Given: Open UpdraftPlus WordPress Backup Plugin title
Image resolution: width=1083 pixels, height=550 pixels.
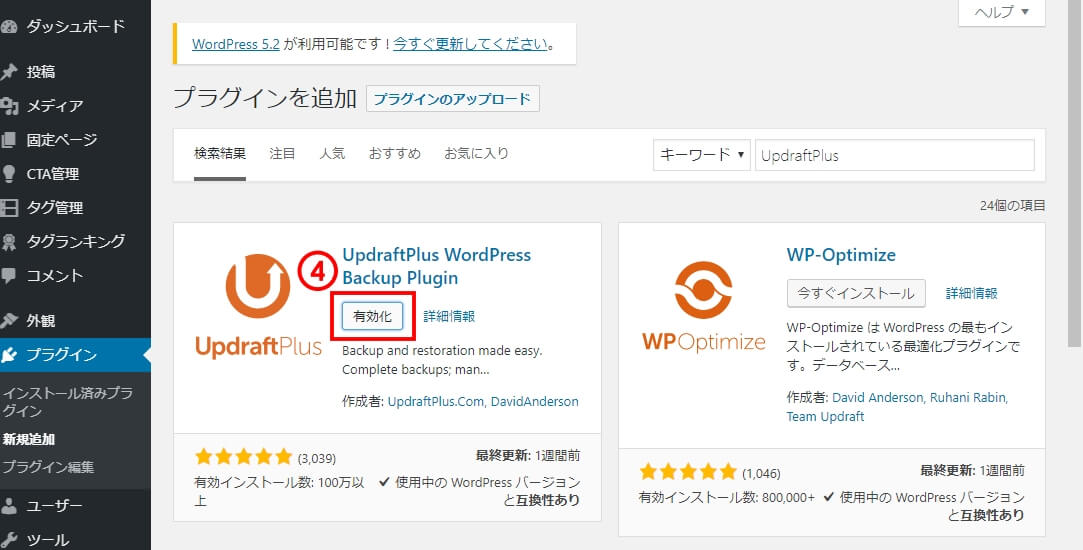Looking at the screenshot, I should point(437,266).
